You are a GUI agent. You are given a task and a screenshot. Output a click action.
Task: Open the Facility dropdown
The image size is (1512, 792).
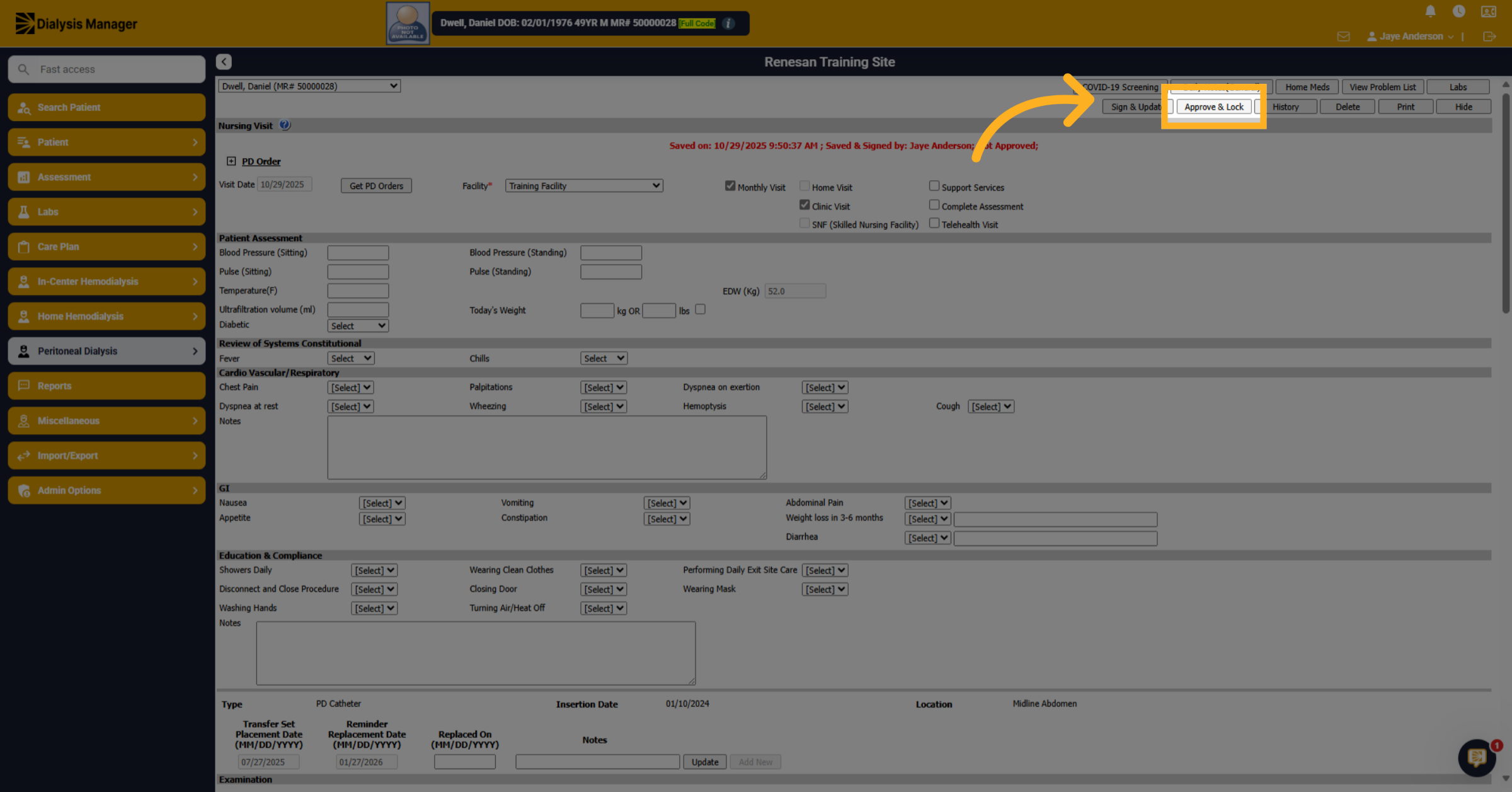[583, 186]
